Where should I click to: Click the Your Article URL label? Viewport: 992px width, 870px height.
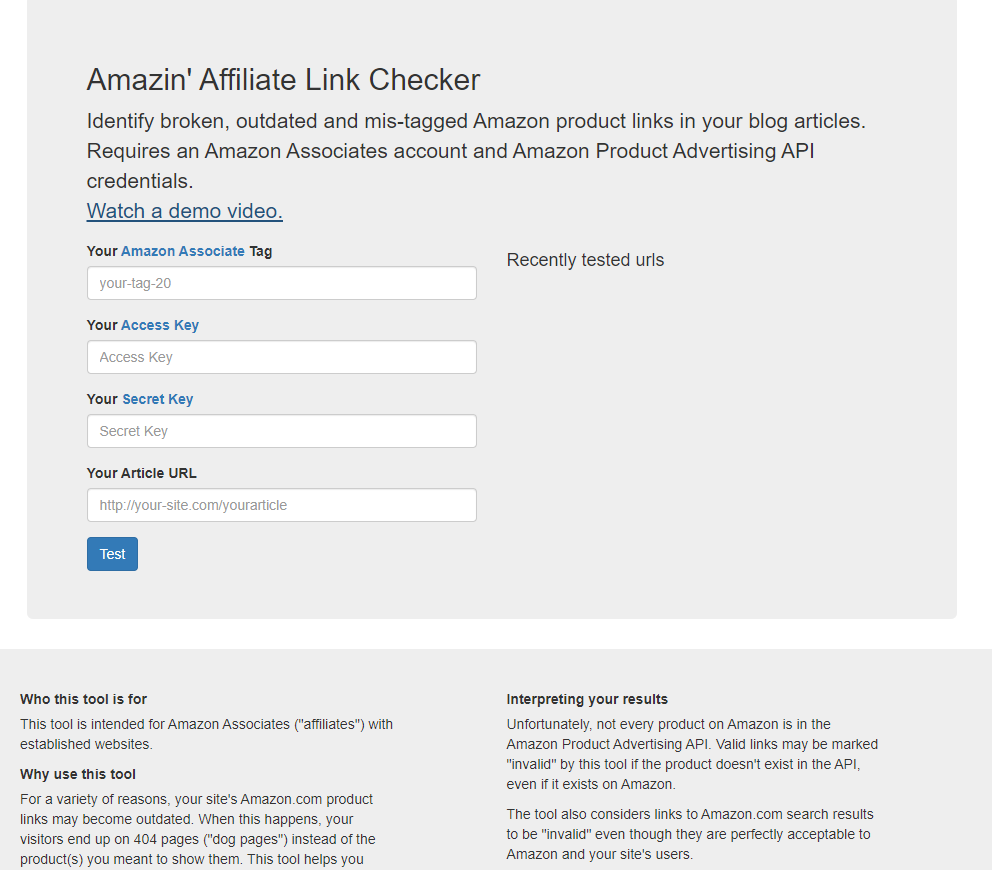click(141, 473)
